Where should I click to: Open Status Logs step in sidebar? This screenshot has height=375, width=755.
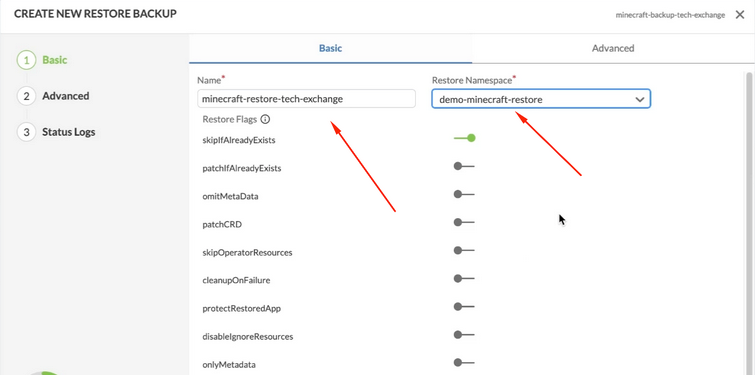69,132
